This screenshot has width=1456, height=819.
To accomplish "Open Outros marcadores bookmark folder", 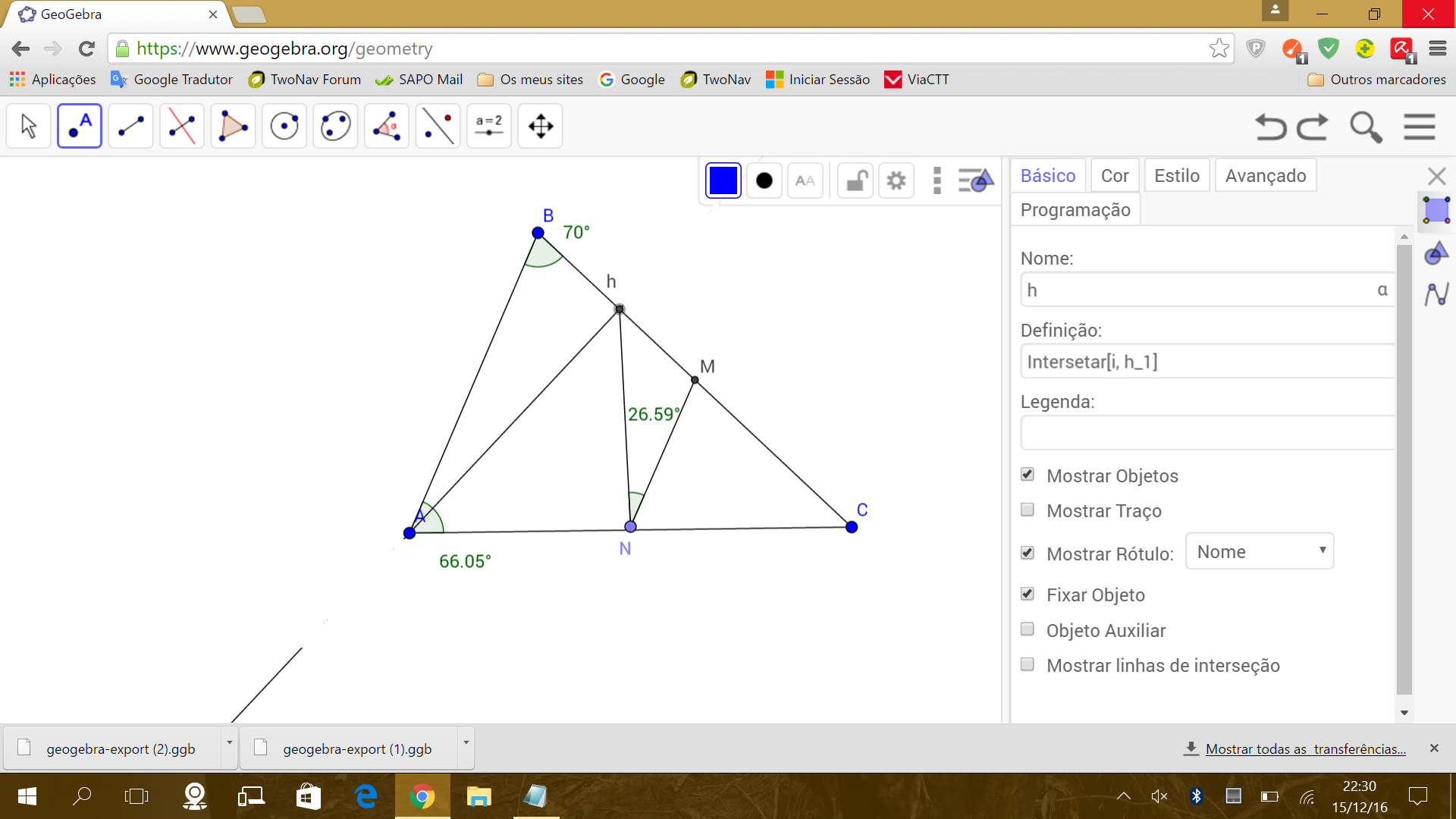I will click(1377, 80).
